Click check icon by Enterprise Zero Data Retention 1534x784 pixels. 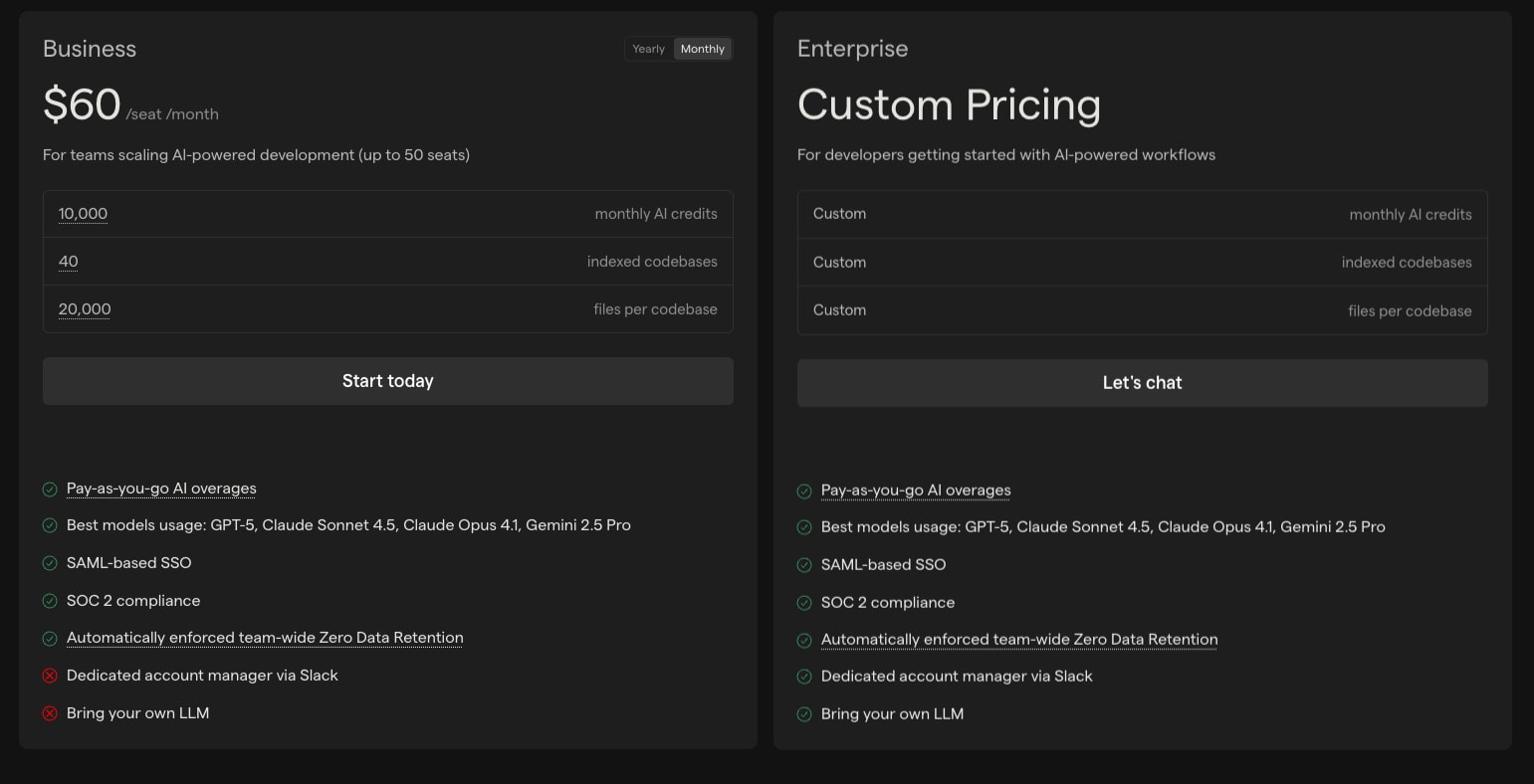click(804, 641)
